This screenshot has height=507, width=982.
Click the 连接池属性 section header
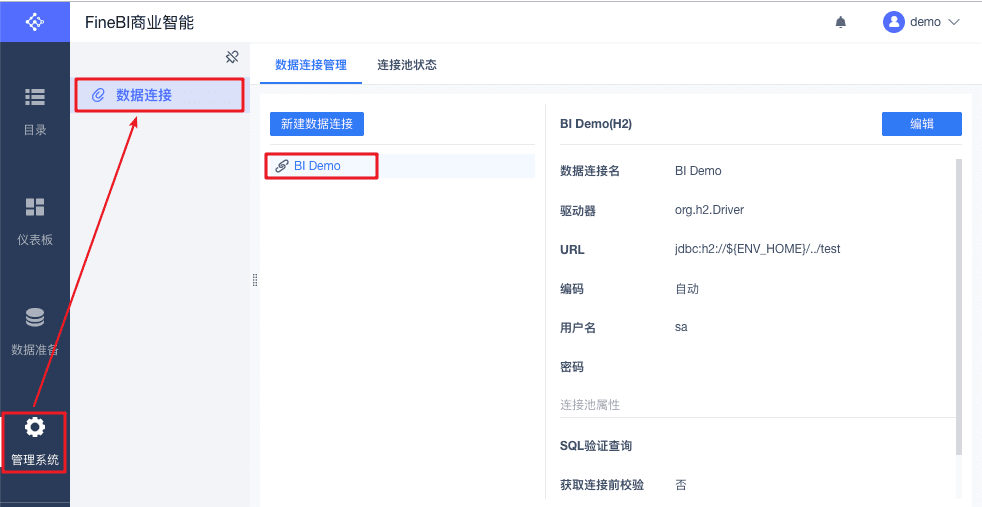click(x=590, y=405)
